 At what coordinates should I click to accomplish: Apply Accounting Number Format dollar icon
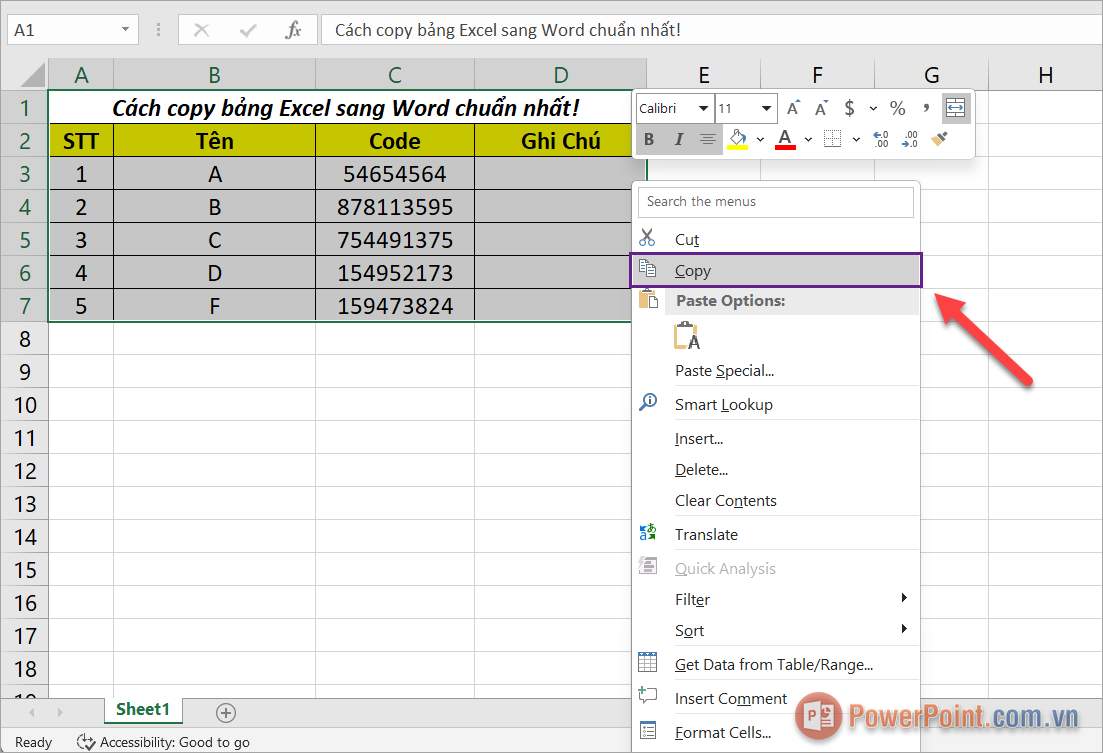(x=850, y=108)
